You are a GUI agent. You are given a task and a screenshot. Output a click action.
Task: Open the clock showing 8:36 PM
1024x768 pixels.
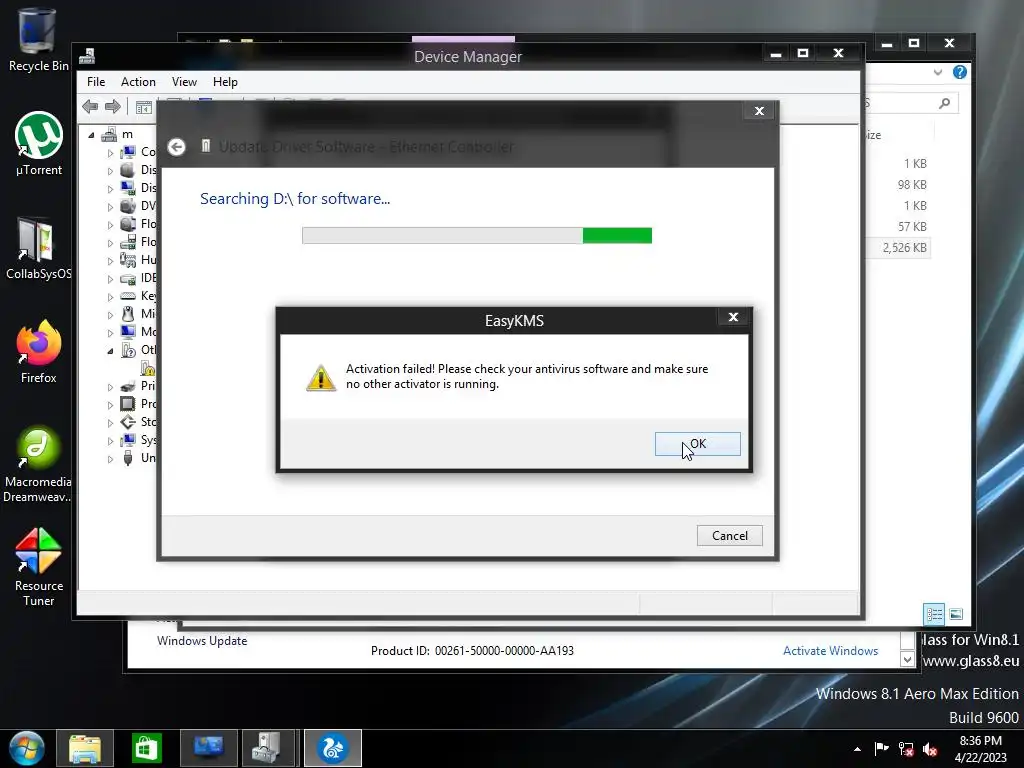[980, 748]
